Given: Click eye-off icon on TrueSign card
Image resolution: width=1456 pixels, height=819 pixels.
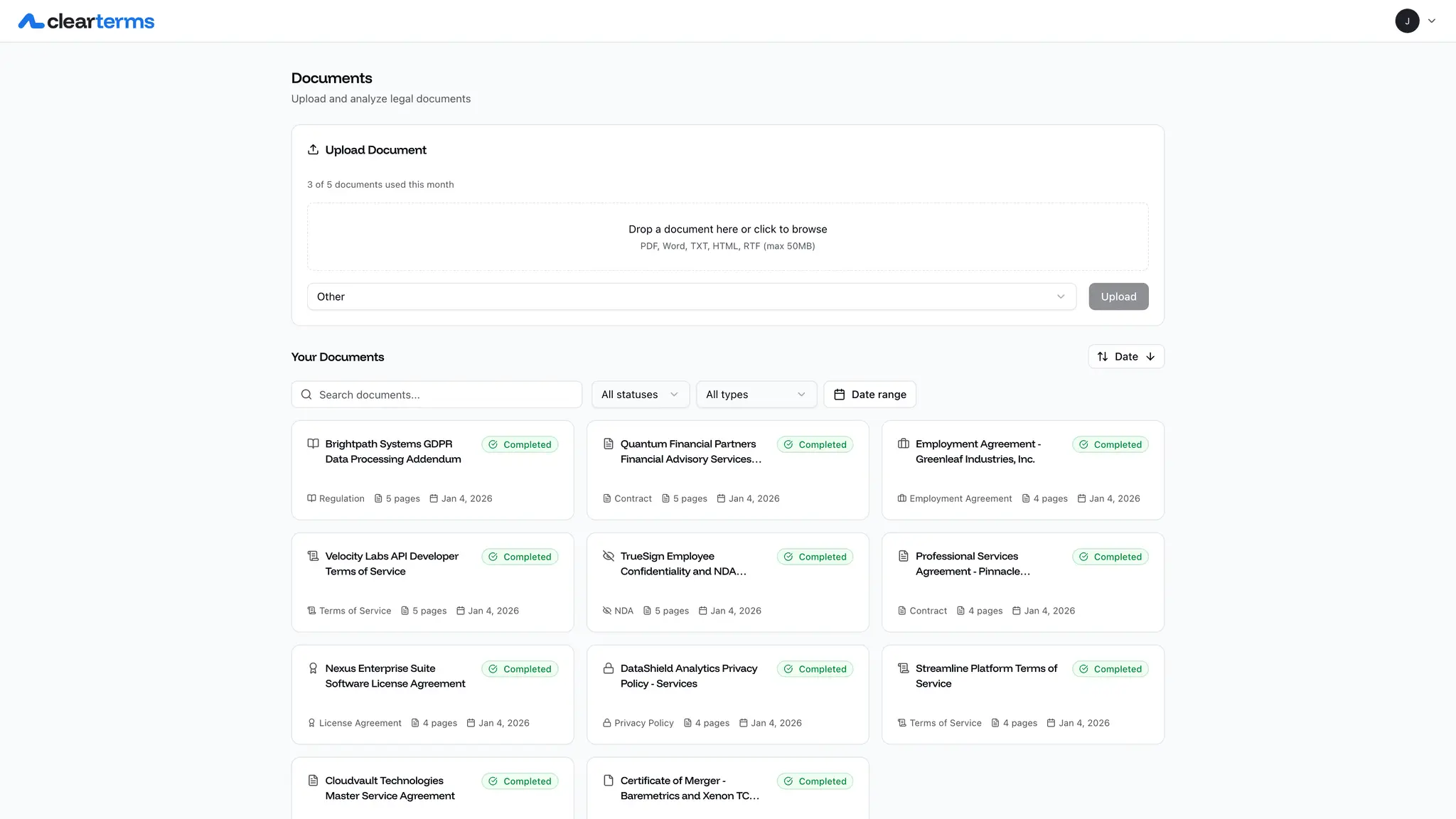Looking at the screenshot, I should point(609,556).
